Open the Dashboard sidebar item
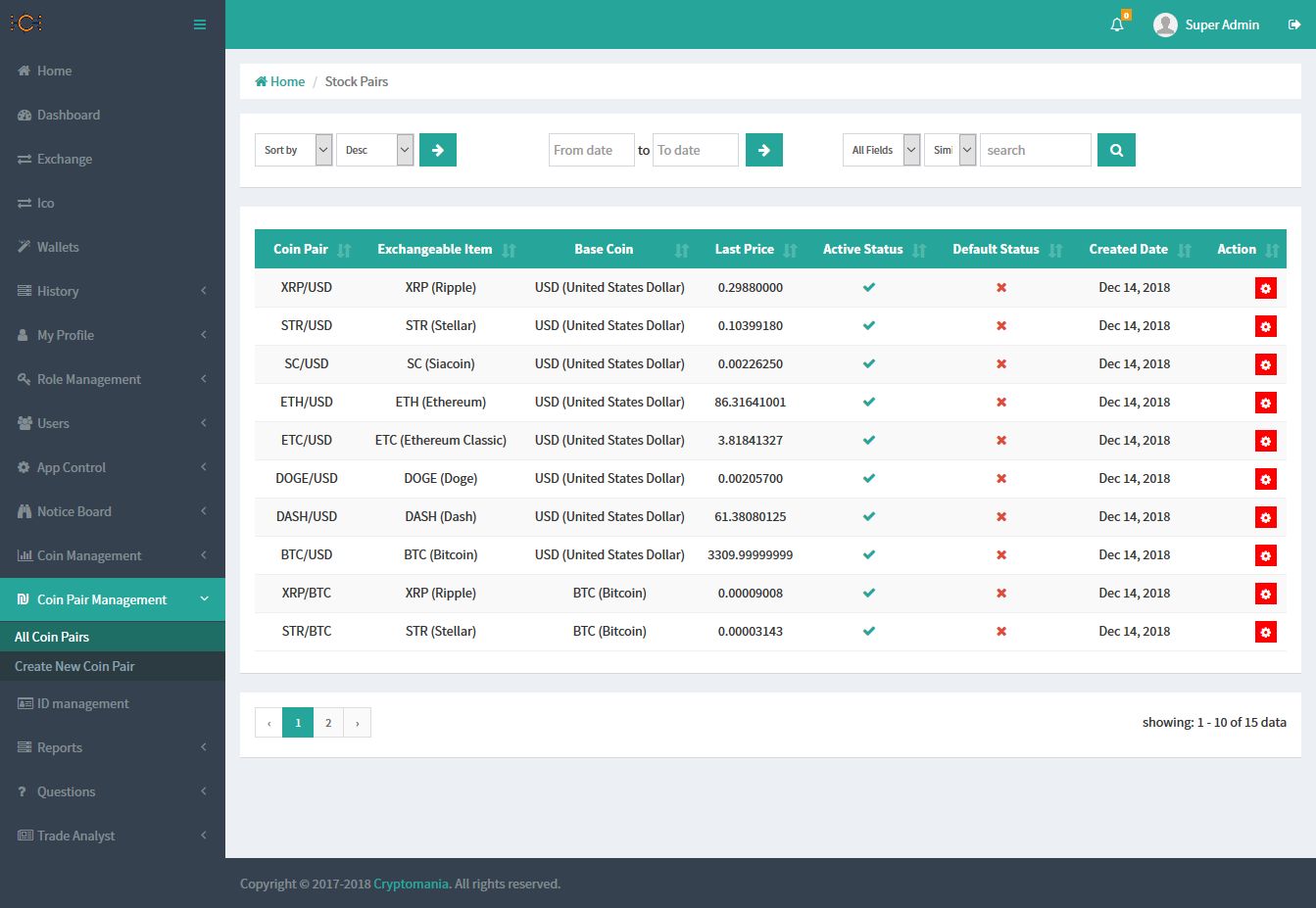The height and width of the screenshot is (908, 1316). (x=69, y=115)
